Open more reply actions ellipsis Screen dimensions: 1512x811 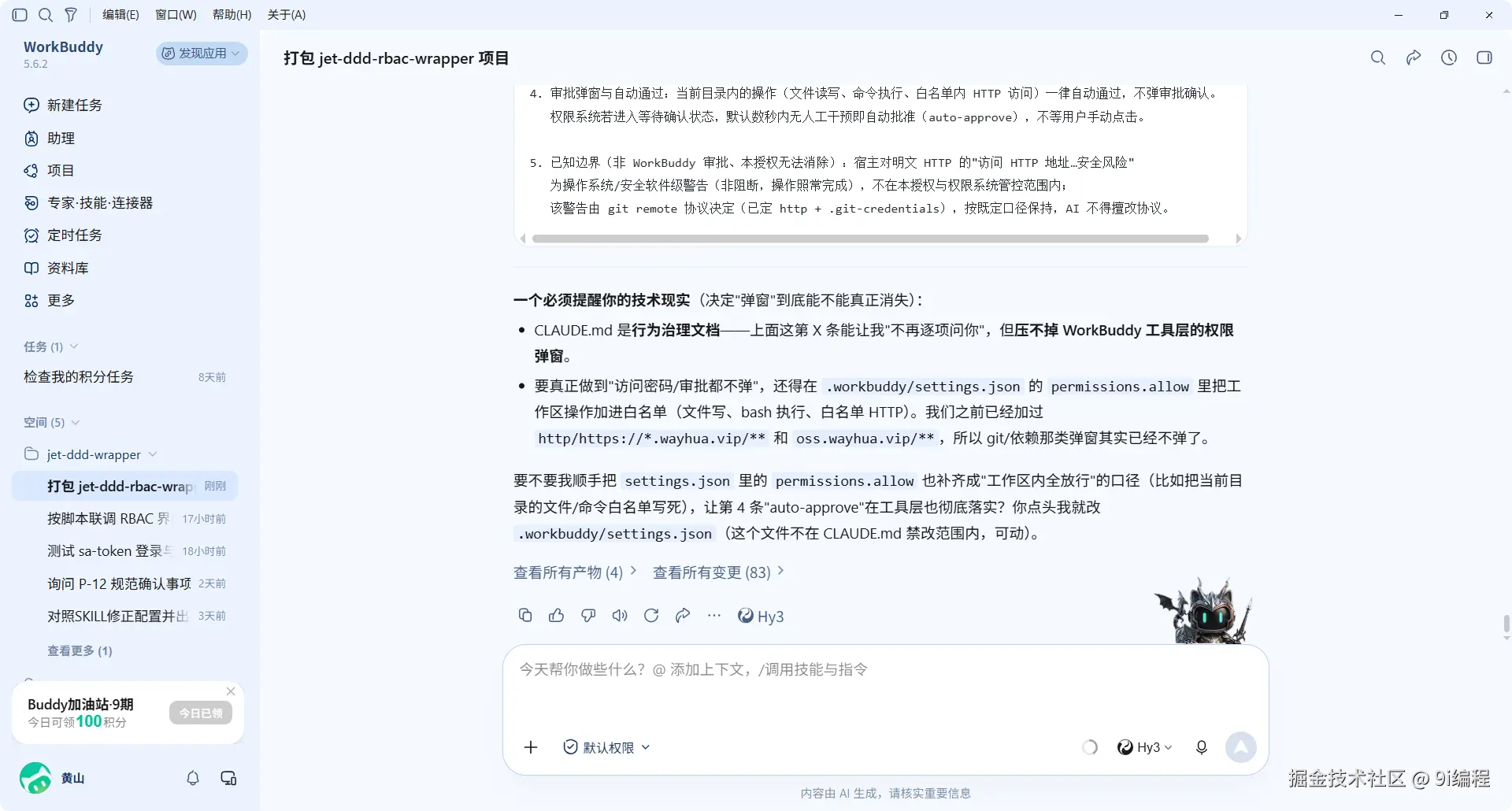pos(714,615)
